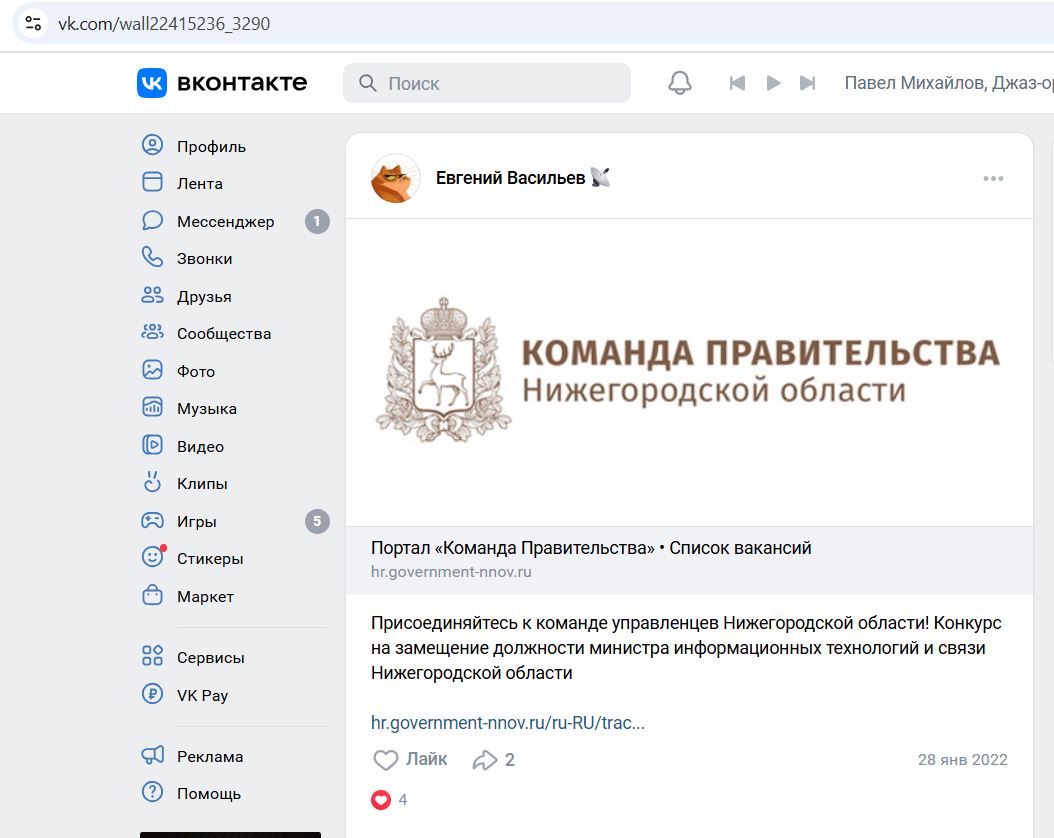
Task: Click the Сервисы grid icon
Action: click(x=153, y=656)
